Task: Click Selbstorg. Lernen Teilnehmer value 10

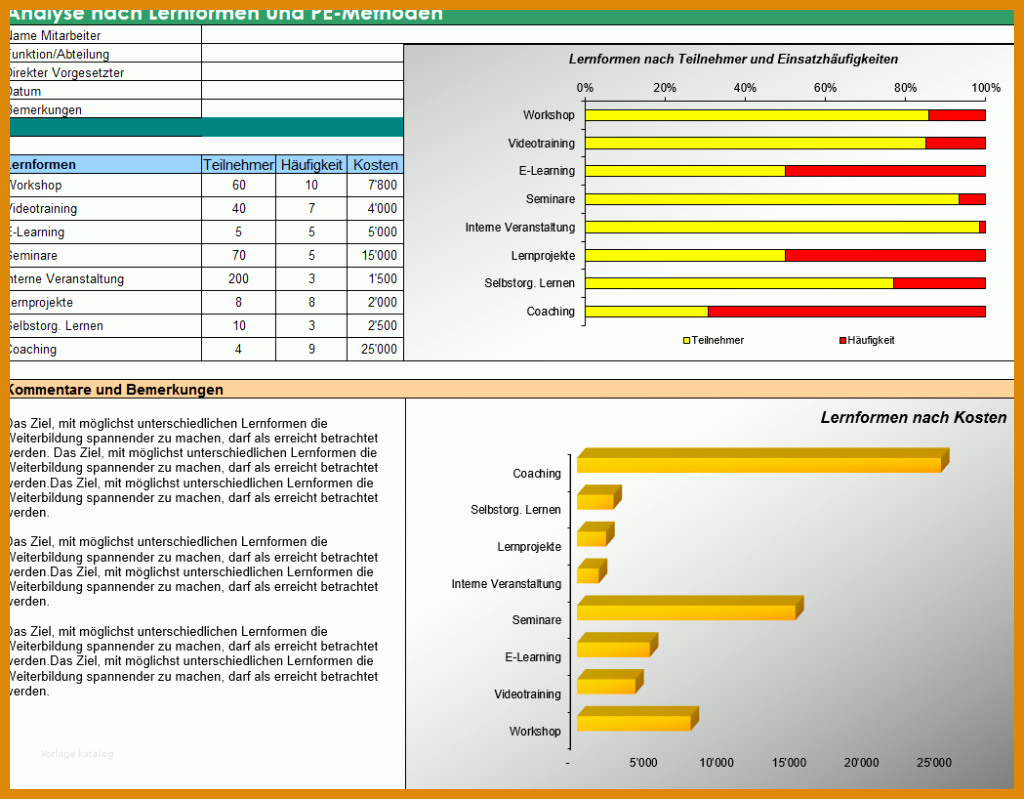Action: (x=238, y=326)
